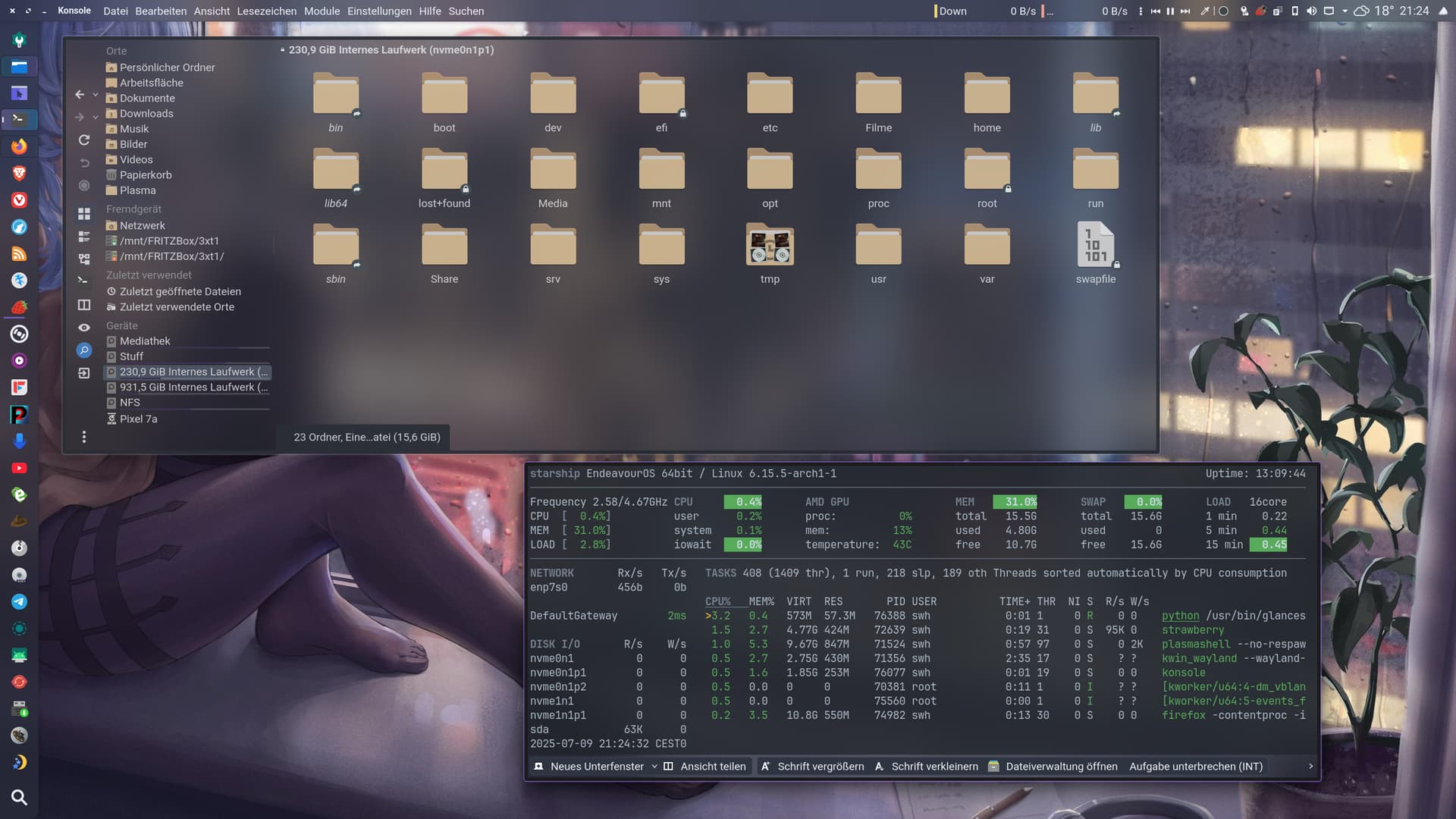Toggle hidden files with the eye icon

[x=84, y=328]
